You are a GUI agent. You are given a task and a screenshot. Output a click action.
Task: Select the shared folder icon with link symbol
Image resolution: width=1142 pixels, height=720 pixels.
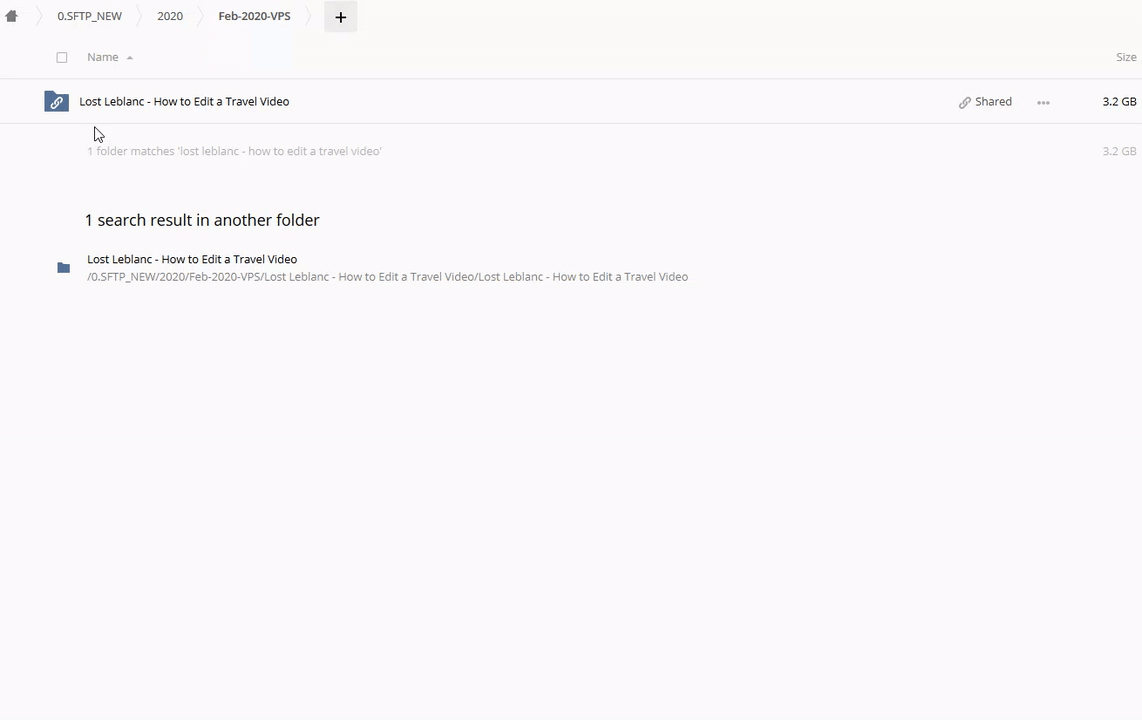tap(56, 101)
